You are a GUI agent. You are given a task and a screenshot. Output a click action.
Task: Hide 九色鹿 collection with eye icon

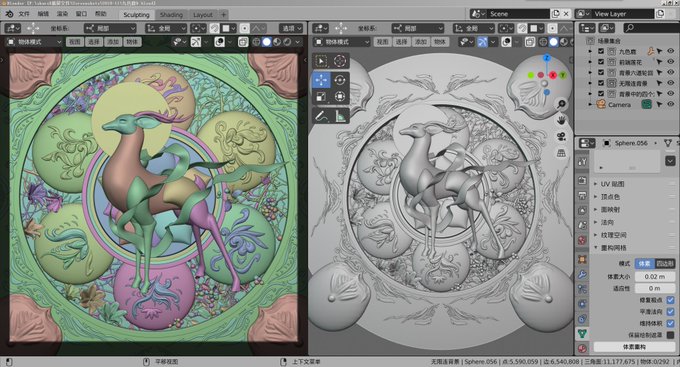670,51
